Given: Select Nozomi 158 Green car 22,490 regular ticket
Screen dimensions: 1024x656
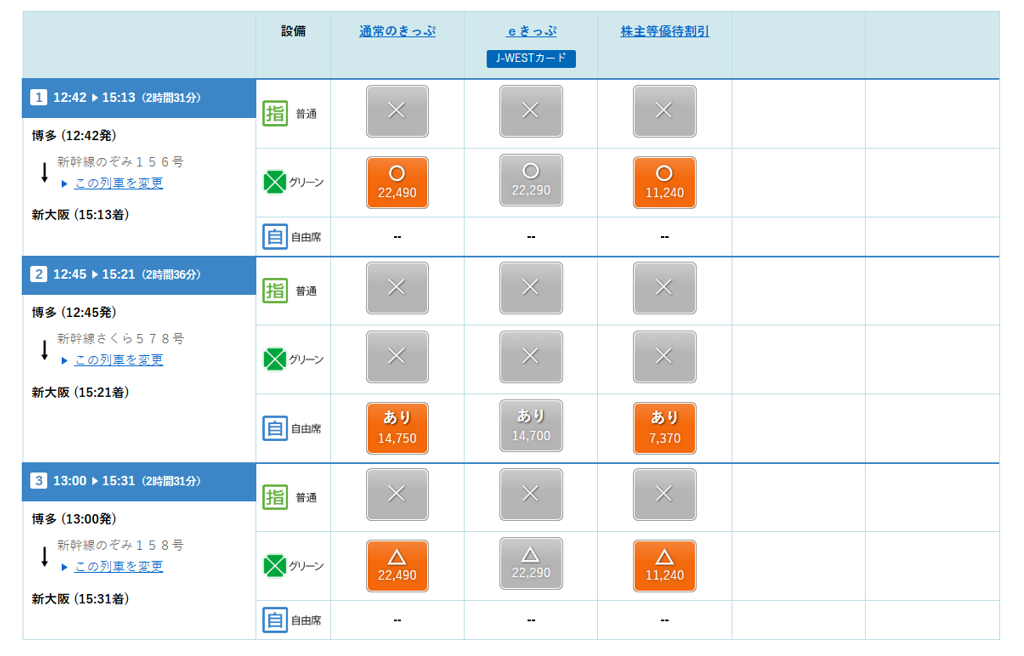Looking at the screenshot, I should (397, 566).
